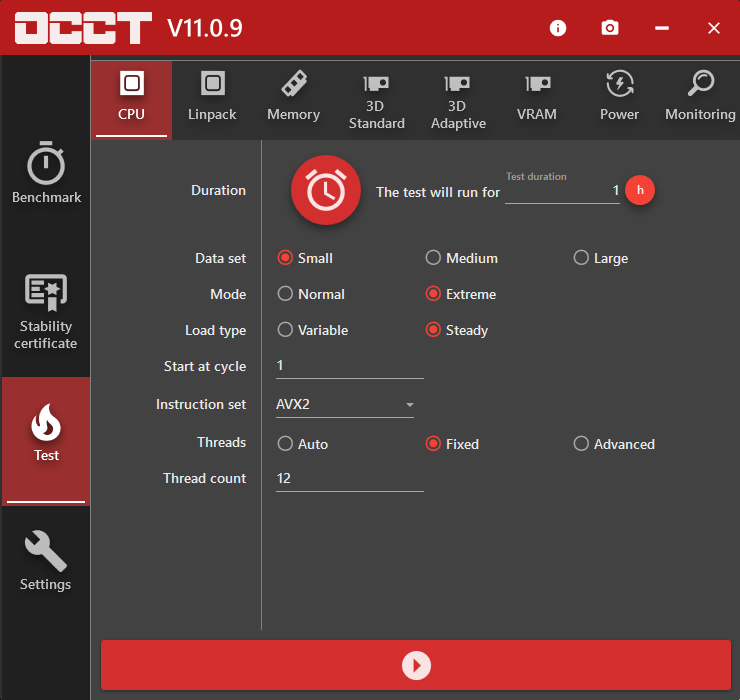
Task: Select the 3D Standard test tab
Action: click(376, 100)
